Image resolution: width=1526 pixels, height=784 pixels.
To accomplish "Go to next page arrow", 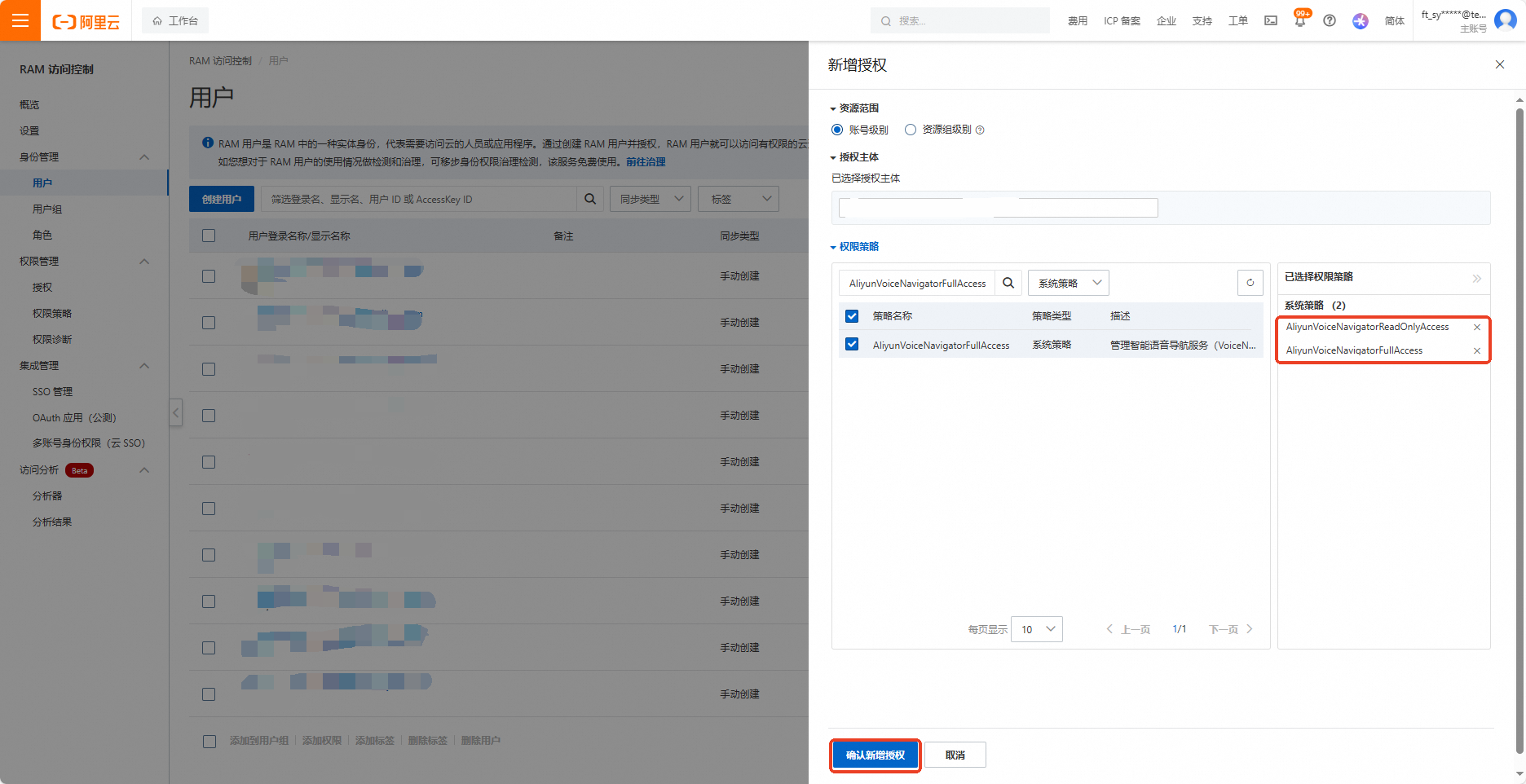I will (x=1250, y=629).
